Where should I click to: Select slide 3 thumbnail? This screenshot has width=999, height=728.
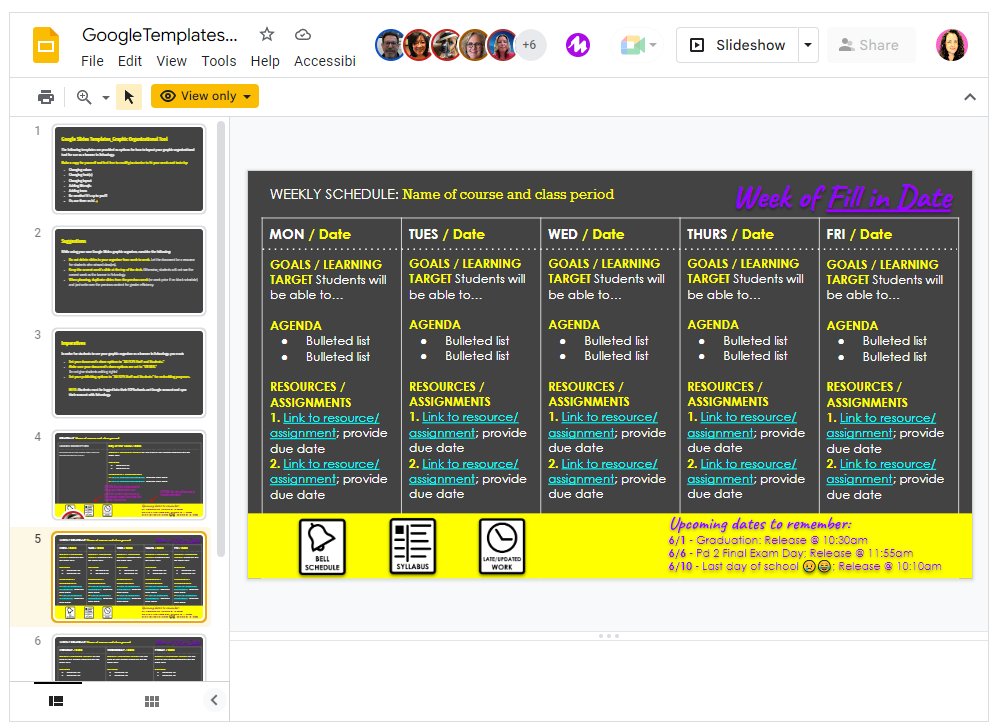click(129, 373)
